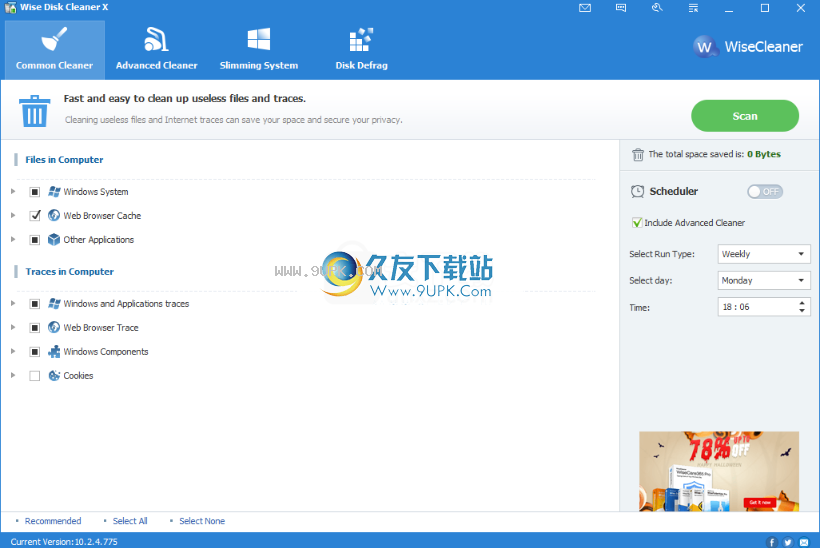Open the menu list icon in title bar

693,8
